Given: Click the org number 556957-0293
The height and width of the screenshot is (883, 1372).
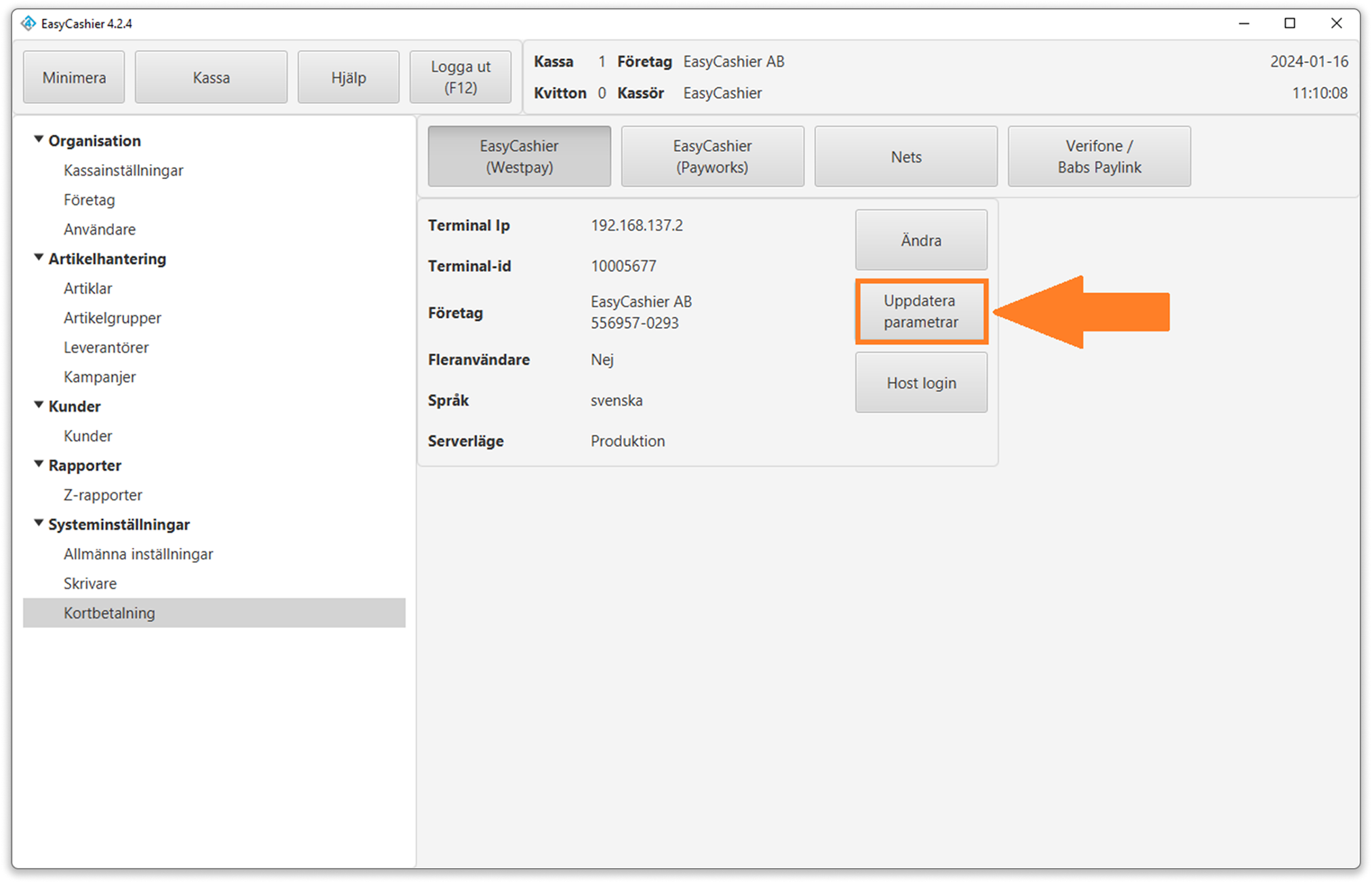Looking at the screenshot, I should coord(634,323).
